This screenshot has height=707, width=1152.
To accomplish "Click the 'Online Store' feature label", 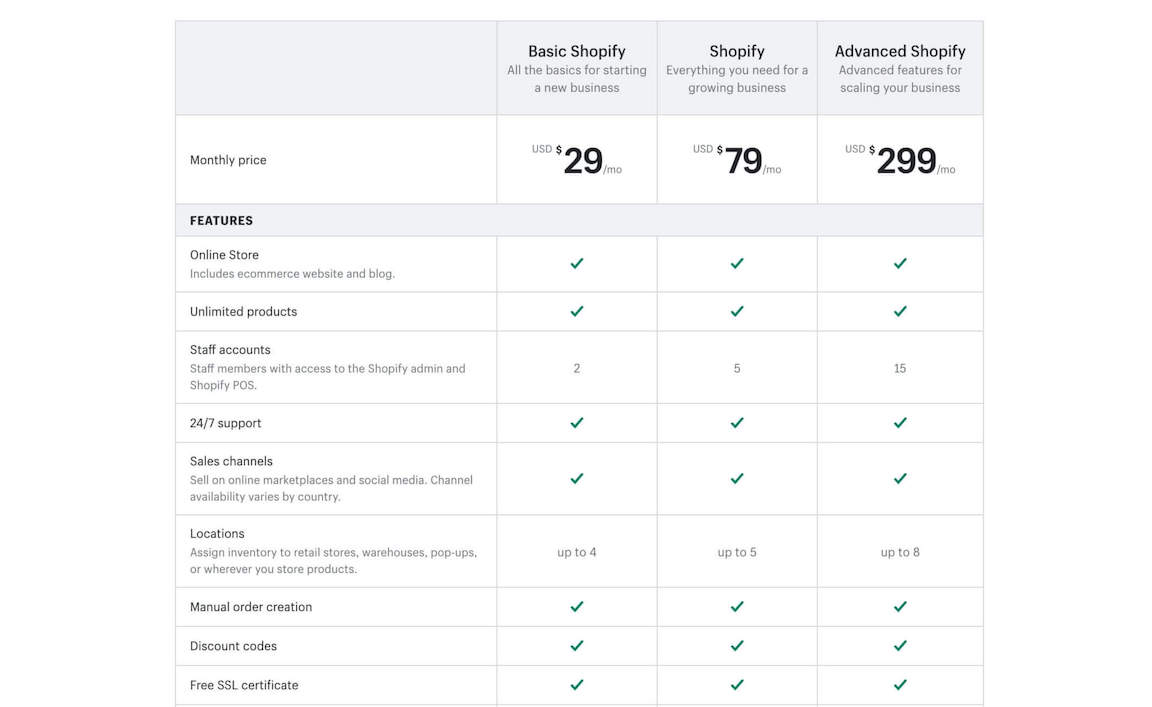I will coord(224,255).
